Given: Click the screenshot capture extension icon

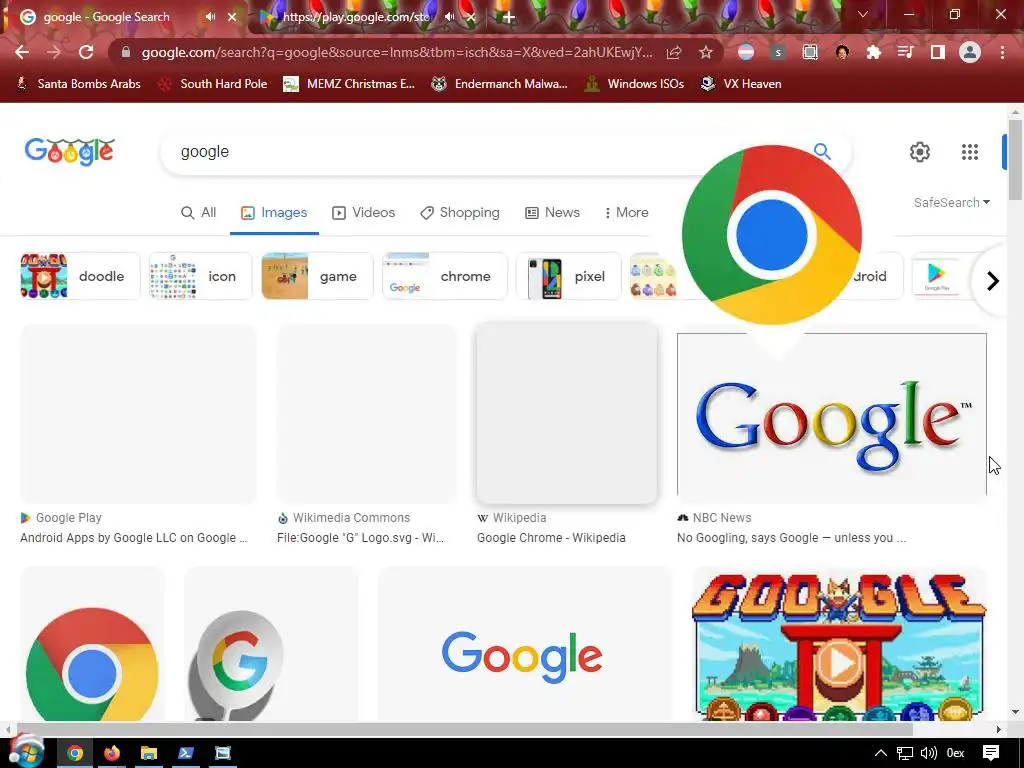Looking at the screenshot, I should [x=810, y=52].
